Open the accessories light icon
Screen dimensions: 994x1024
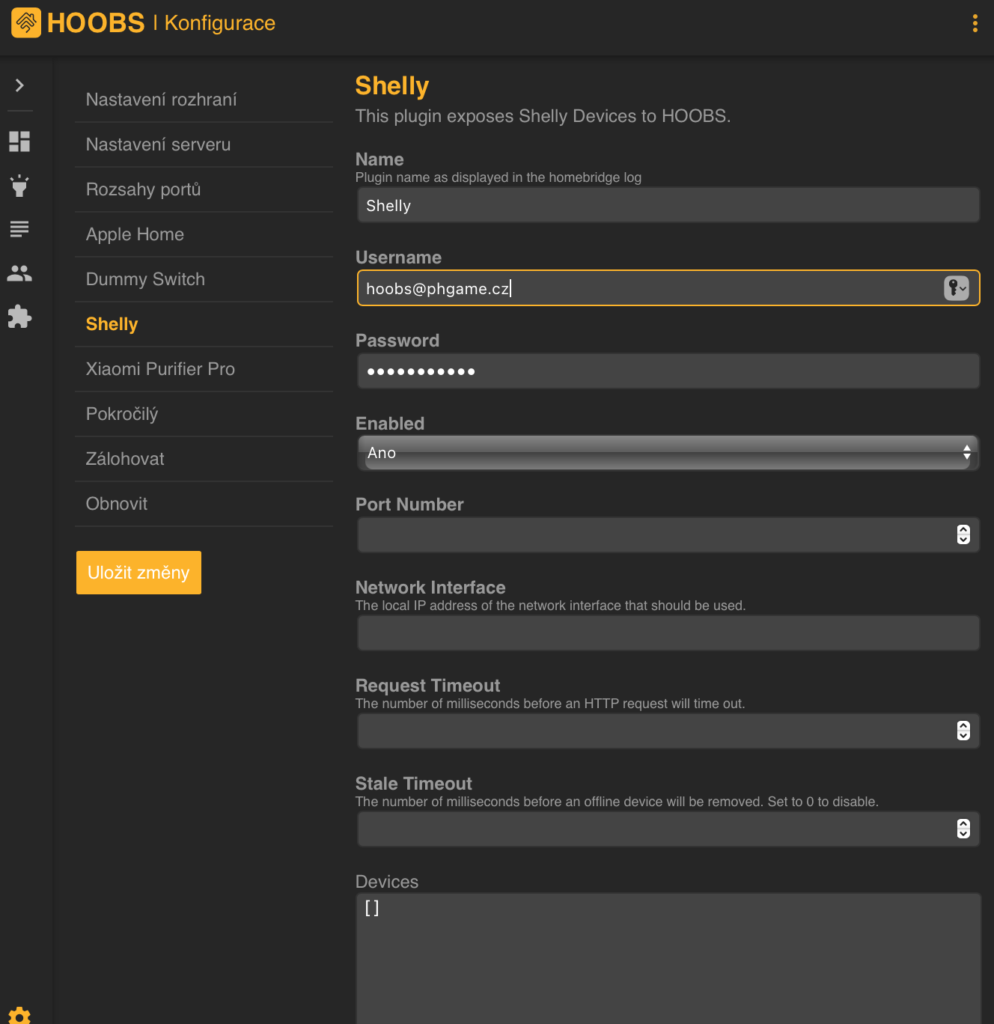[x=19, y=186]
